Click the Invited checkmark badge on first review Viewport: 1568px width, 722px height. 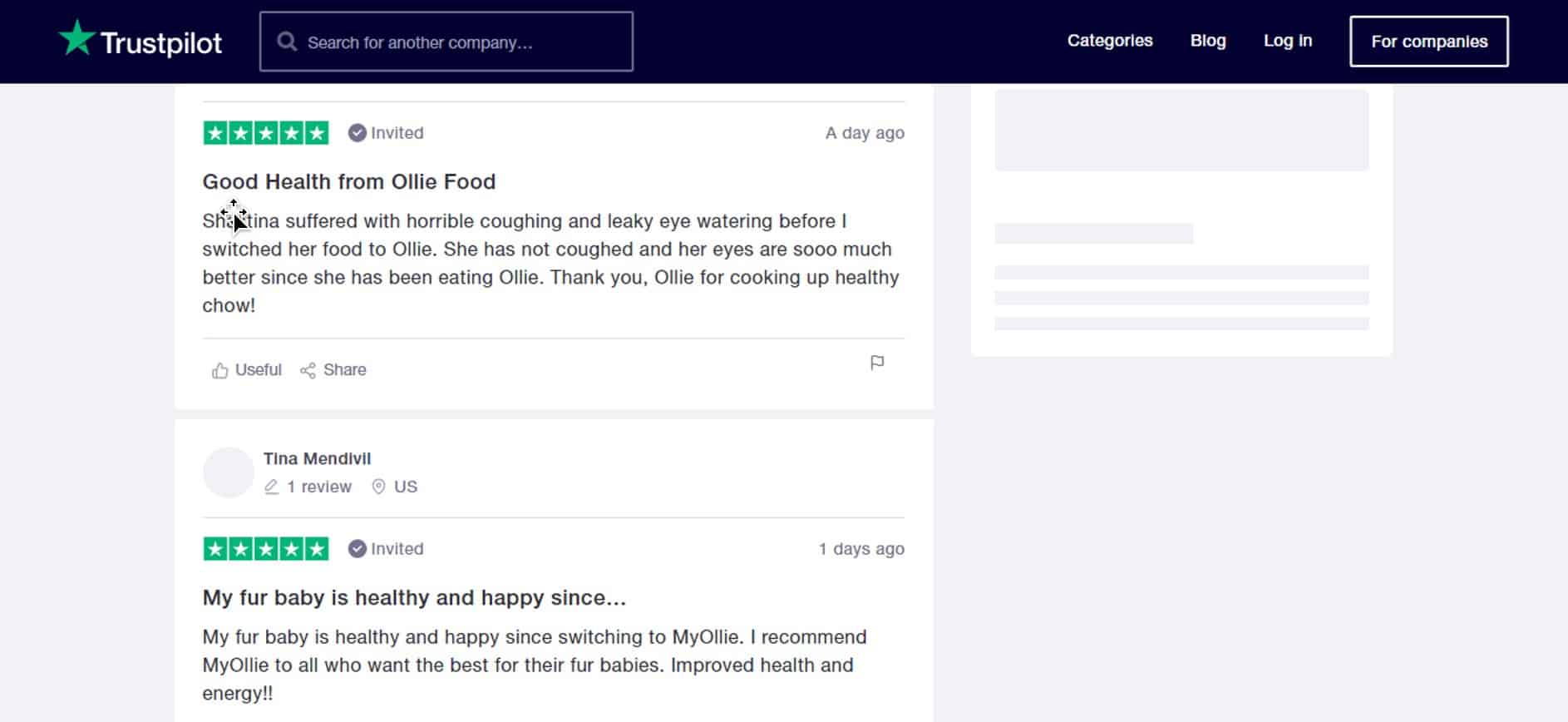[x=357, y=133]
